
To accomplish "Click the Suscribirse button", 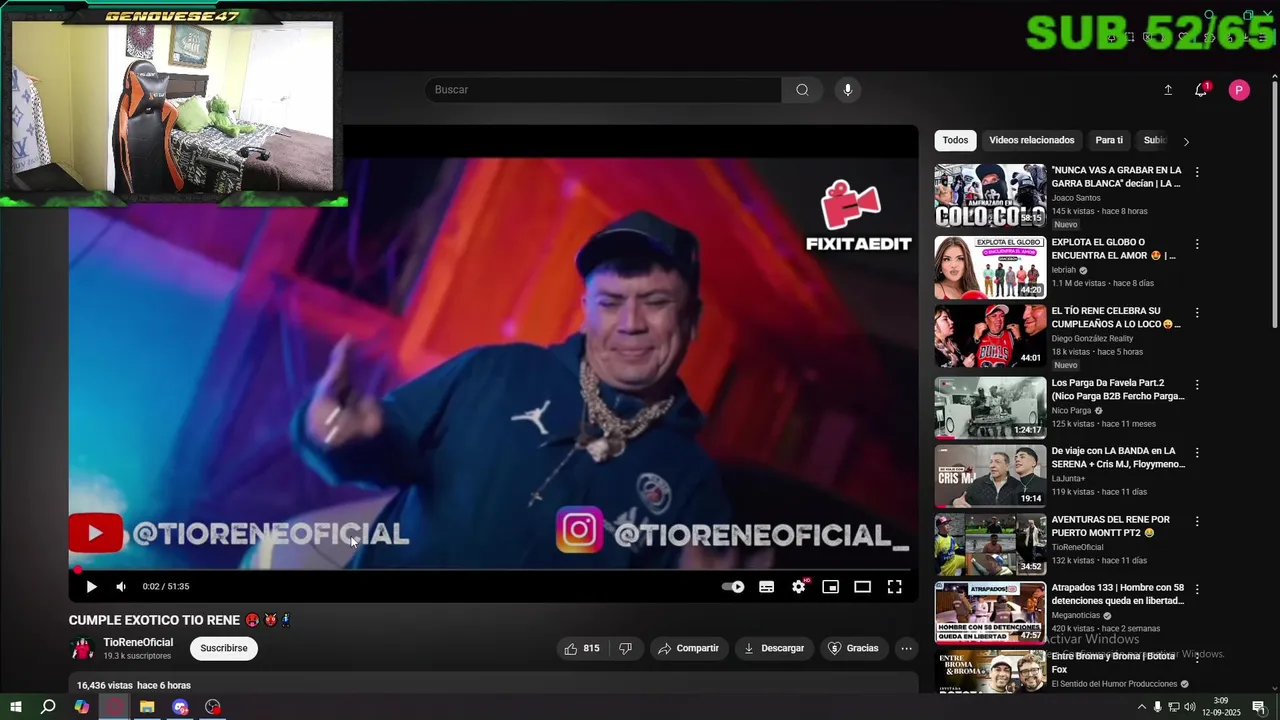I will (224, 648).
